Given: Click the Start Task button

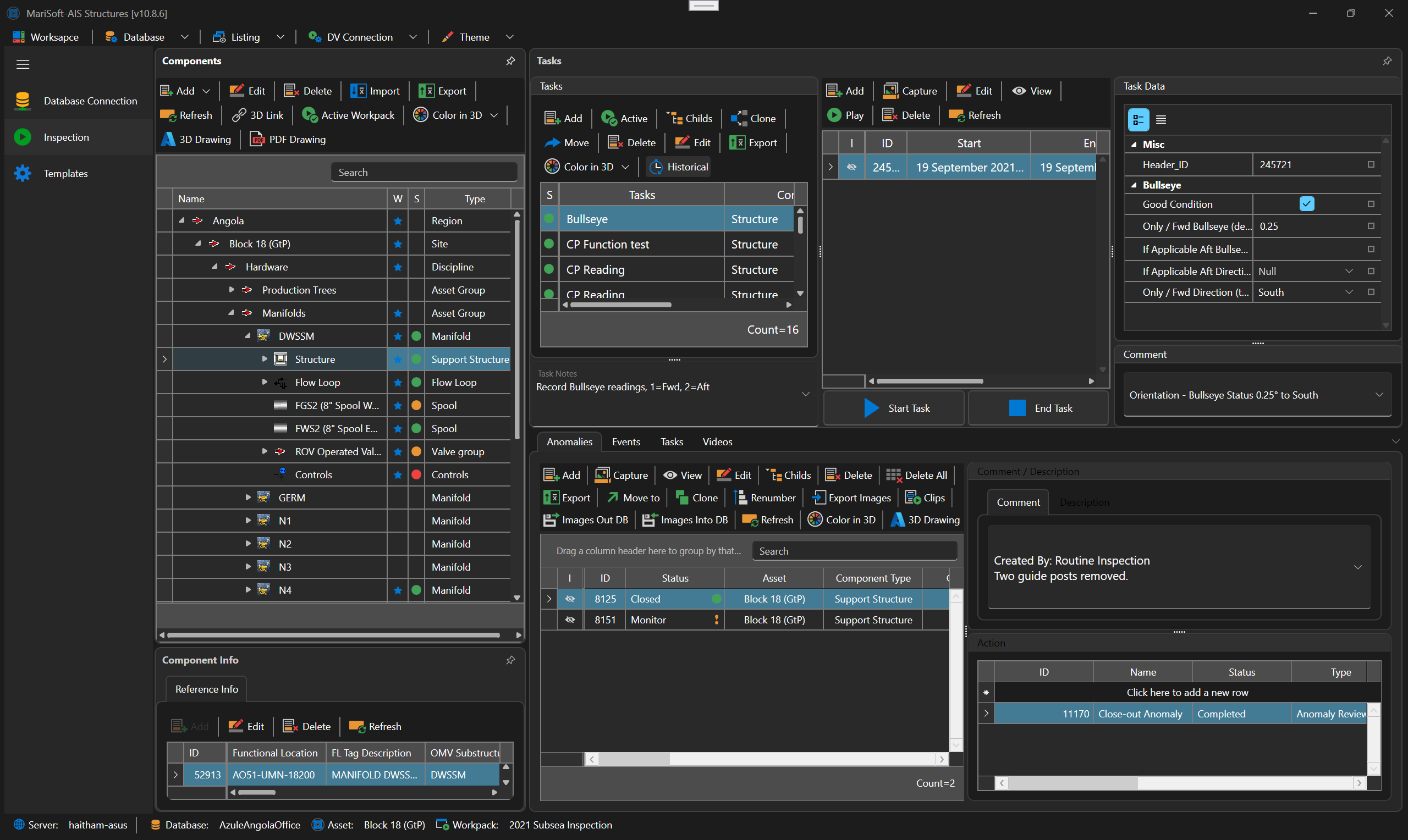Looking at the screenshot, I should pos(893,408).
